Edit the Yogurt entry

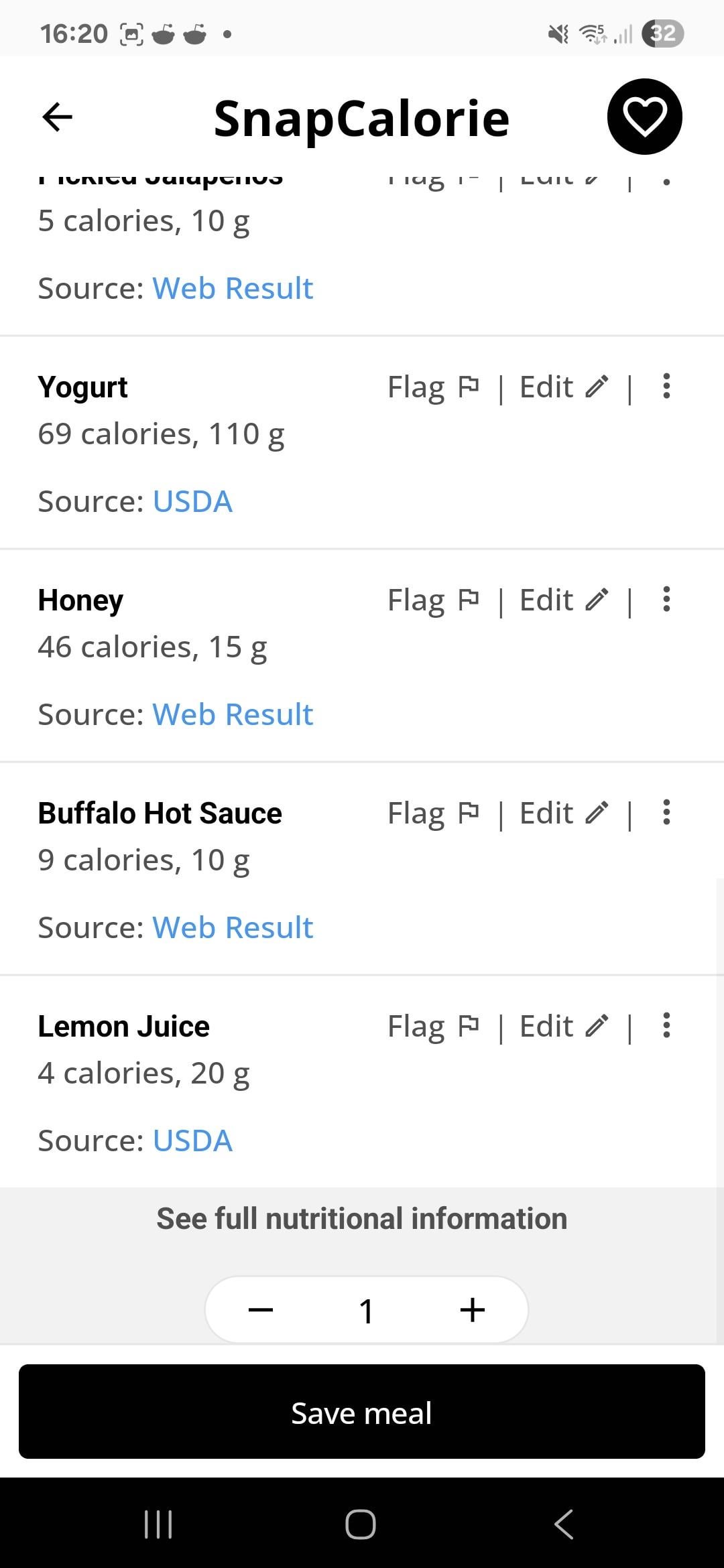point(564,387)
